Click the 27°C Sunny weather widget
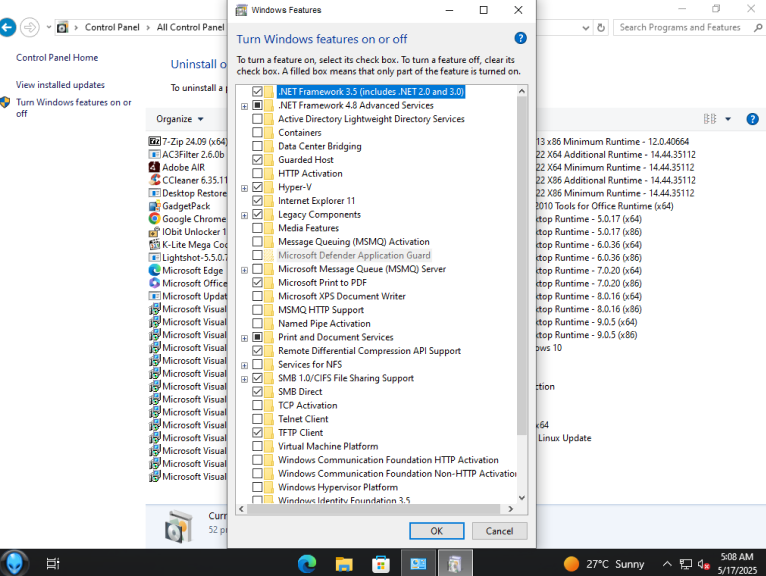This screenshot has width=766, height=576. click(x=604, y=564)
